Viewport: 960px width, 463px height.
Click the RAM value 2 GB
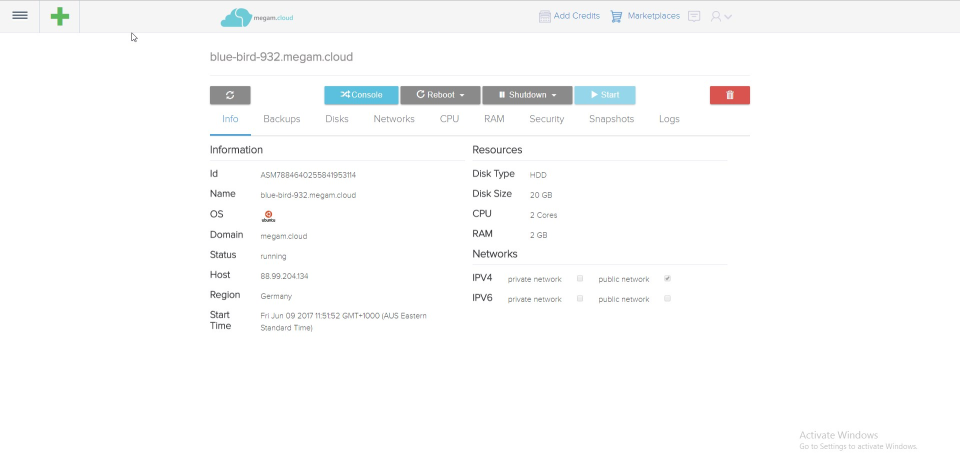538,235
